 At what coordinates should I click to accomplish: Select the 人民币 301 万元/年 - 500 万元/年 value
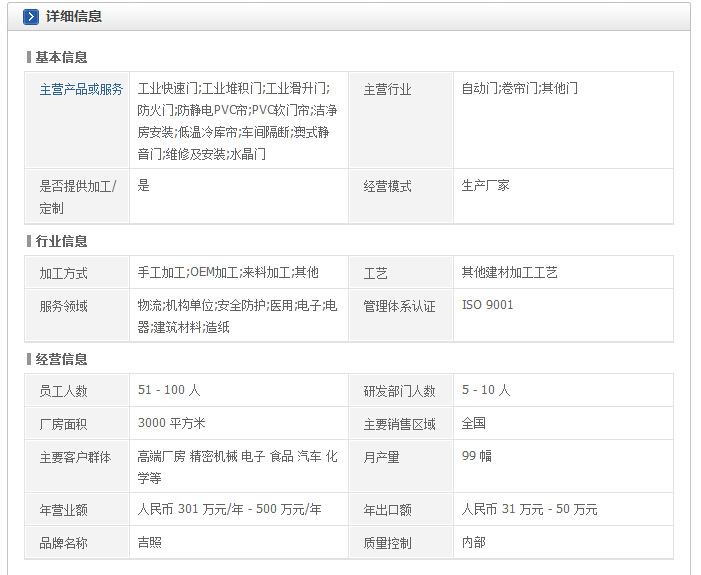click(x=229, y=509)
